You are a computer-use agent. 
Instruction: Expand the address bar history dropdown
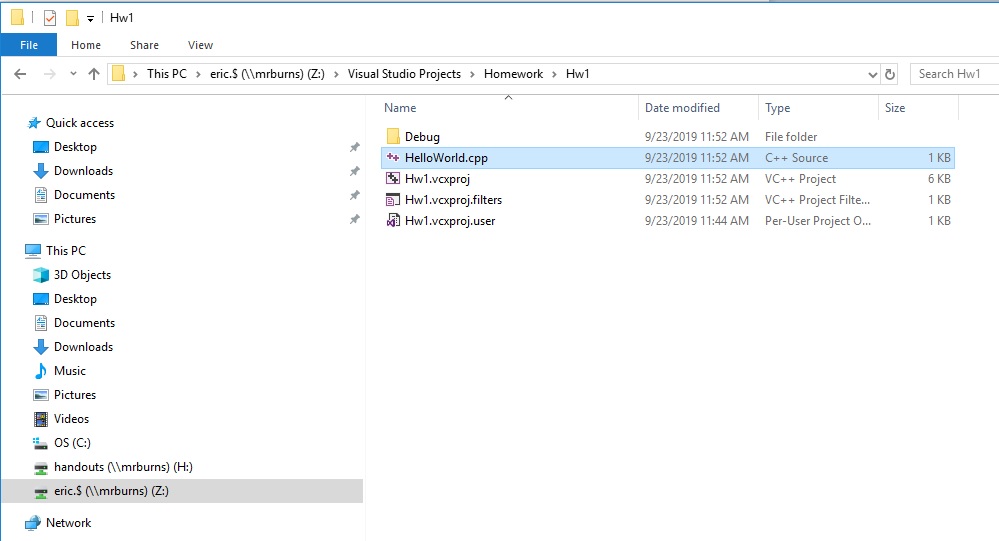point(872,75)
